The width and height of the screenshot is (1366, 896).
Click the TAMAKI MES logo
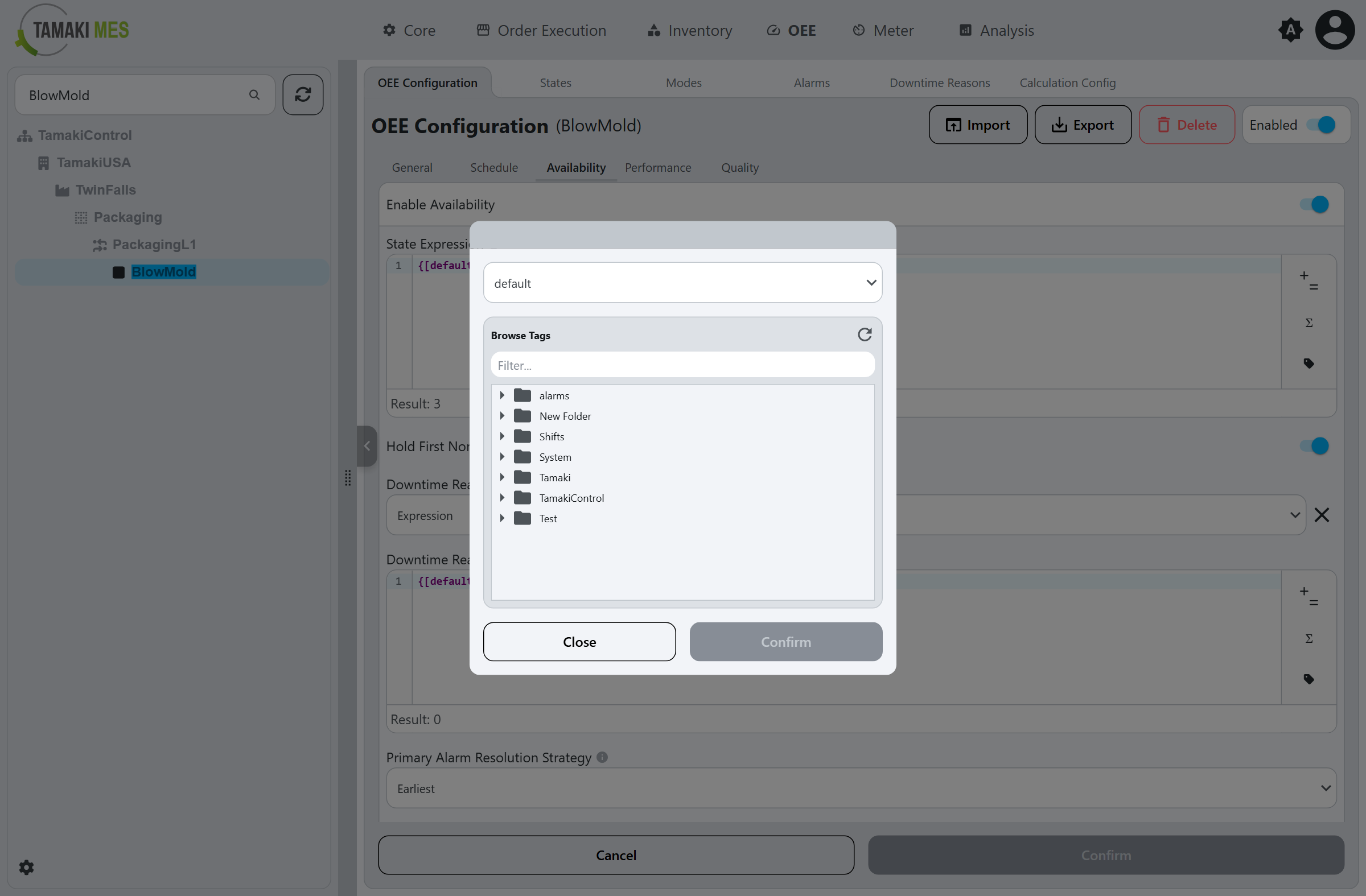(72, 30)
